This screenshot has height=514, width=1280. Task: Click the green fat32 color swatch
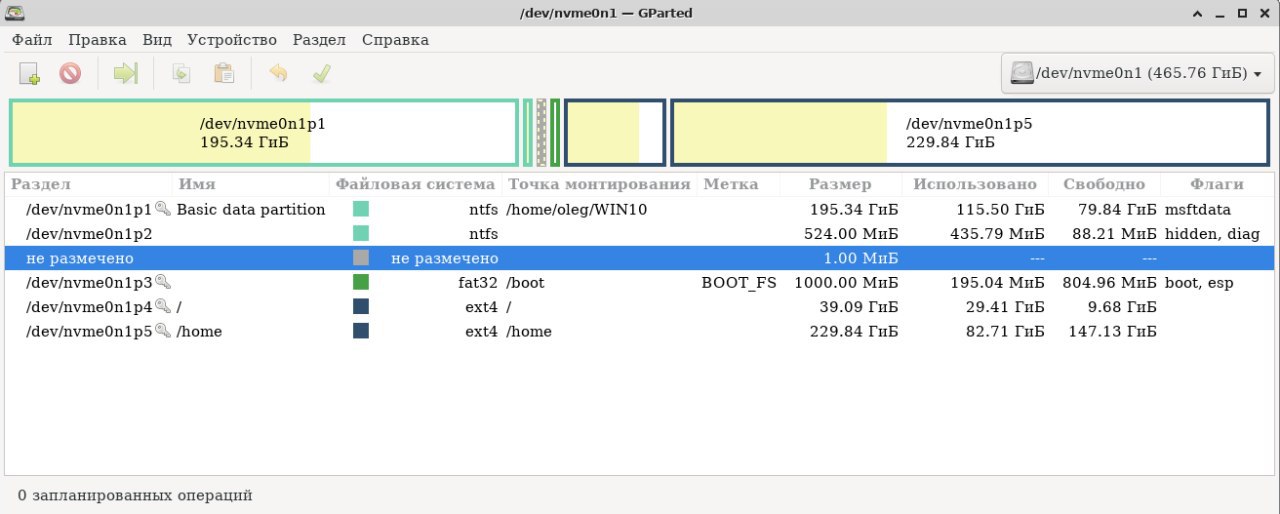point(361,282)
